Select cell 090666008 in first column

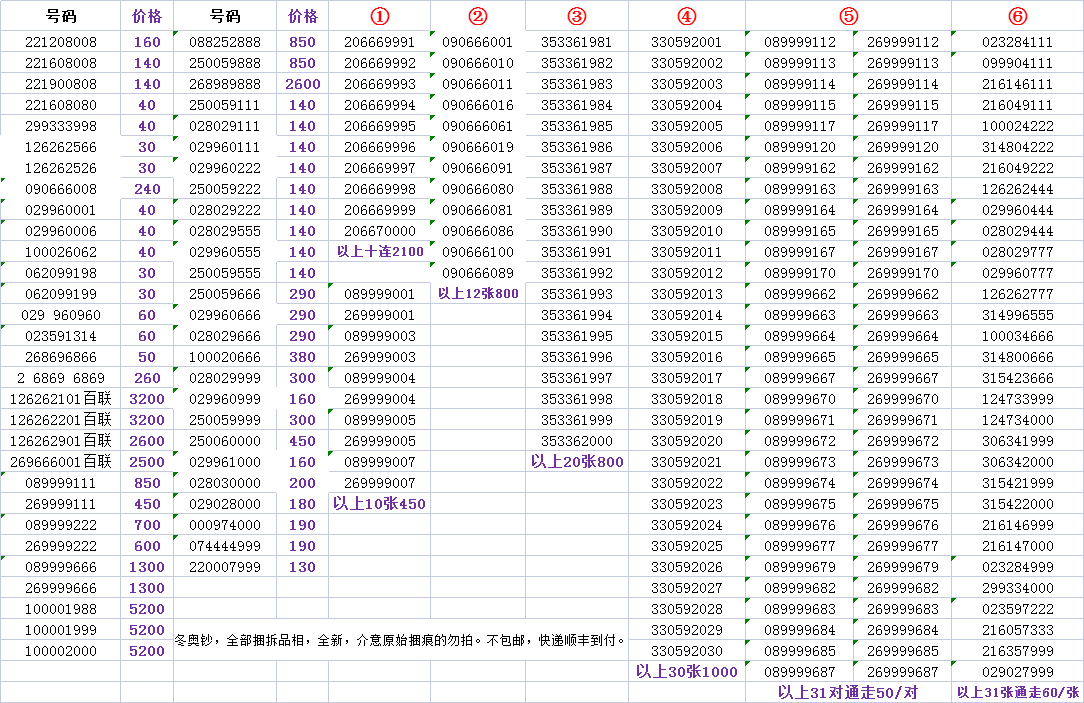click(x=61, y=189)
